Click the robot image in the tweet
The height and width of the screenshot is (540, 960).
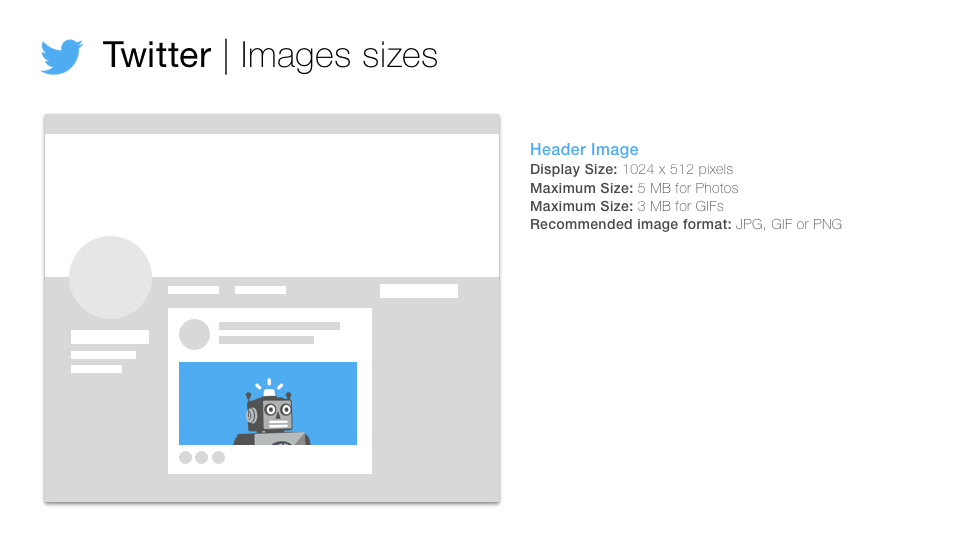[268, 403]
